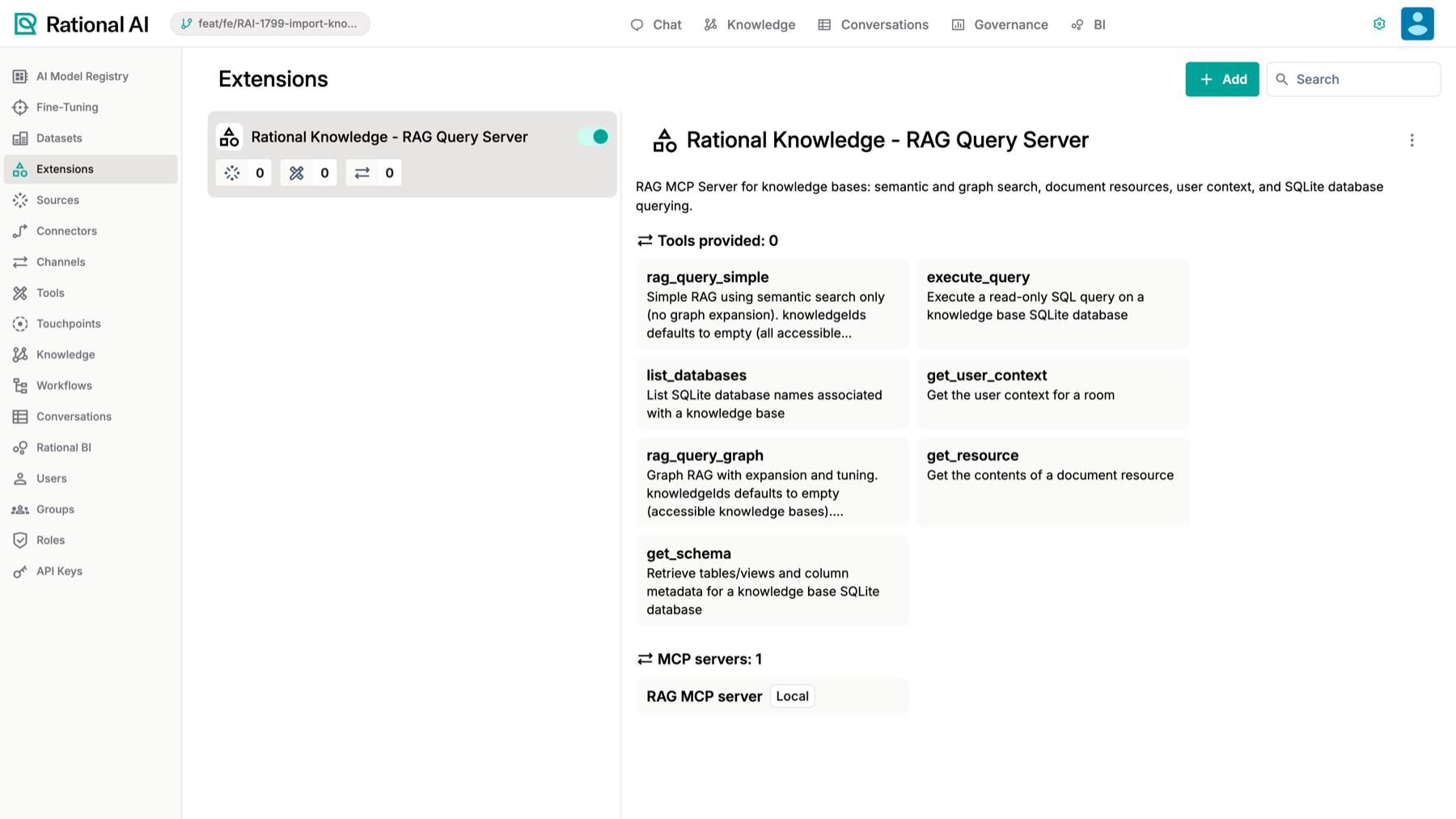The image size is (1456, 819).
Task: Go to Connectors sidebar link
Action: tap(91, 231)
